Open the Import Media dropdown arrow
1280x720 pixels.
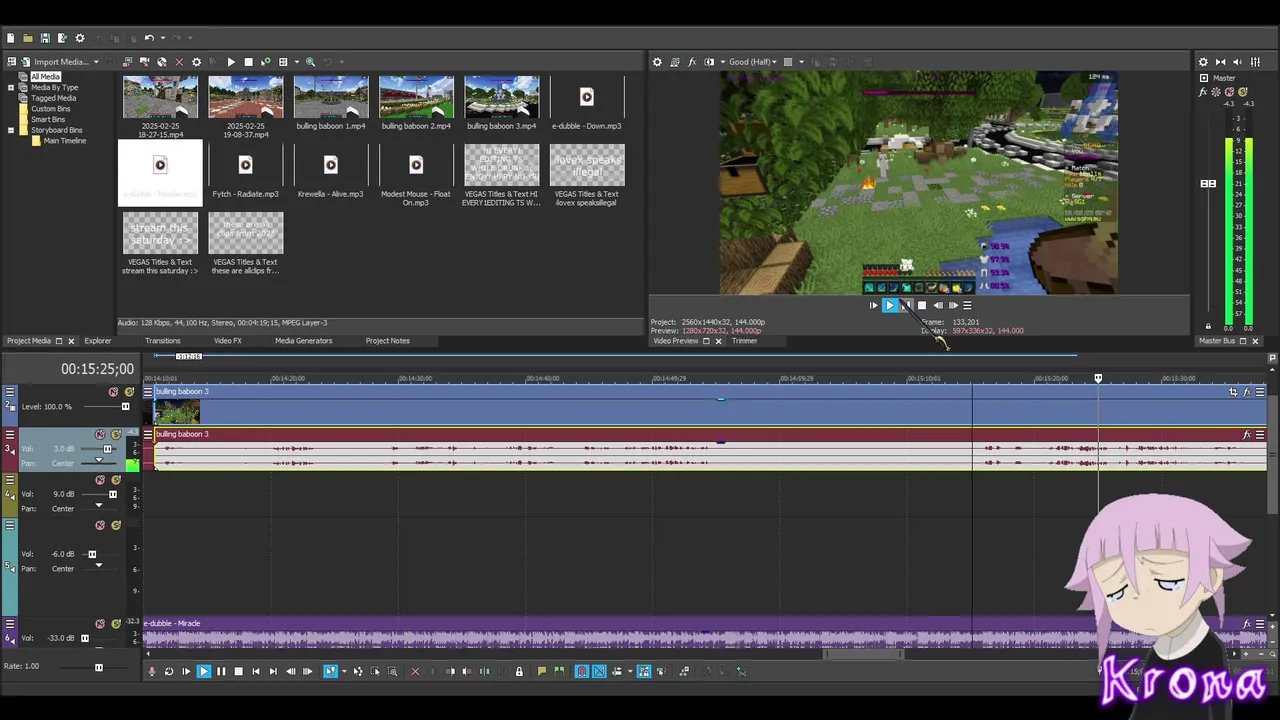(x=96, y=62)
